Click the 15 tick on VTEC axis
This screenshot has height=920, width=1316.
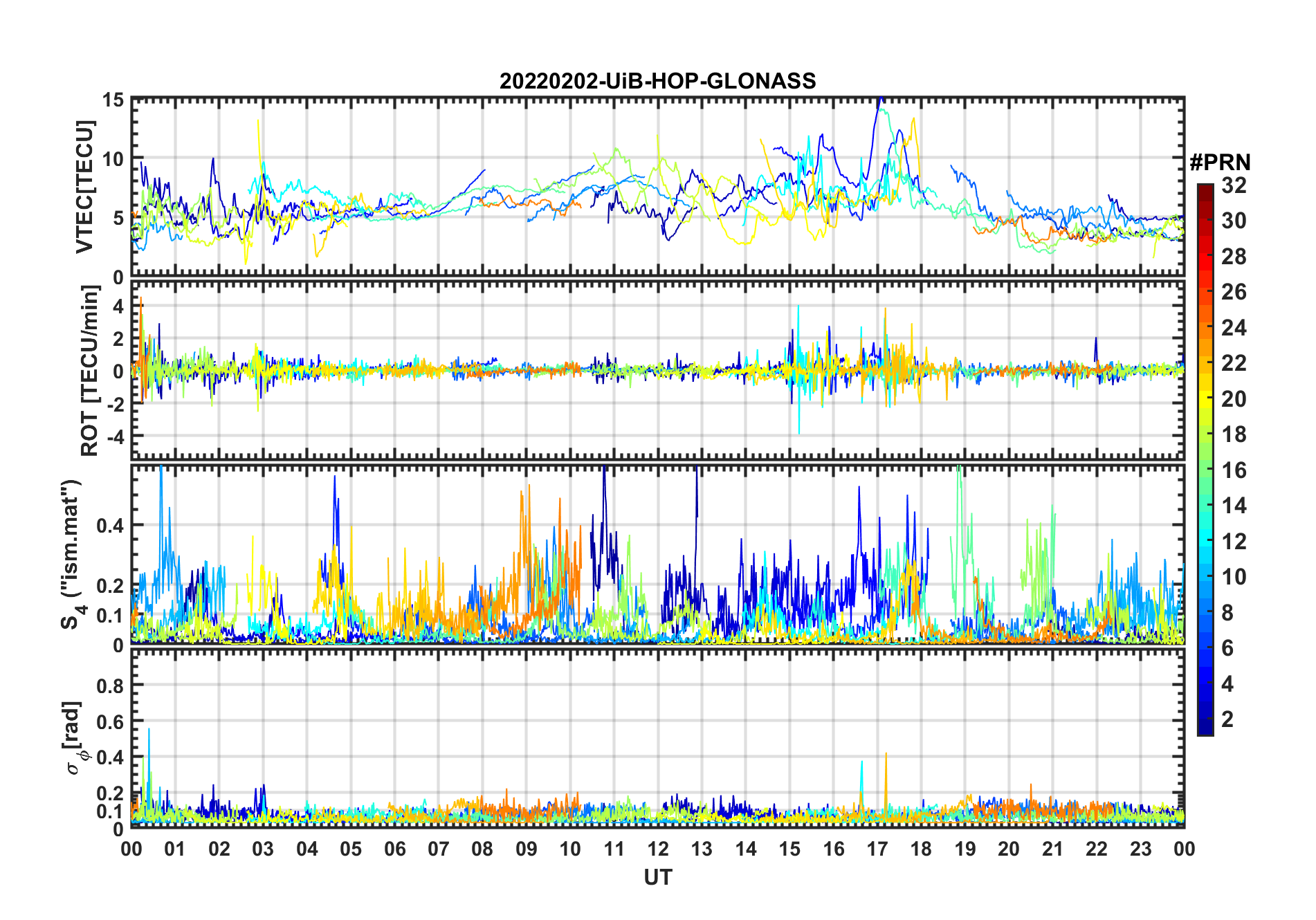[113, 100]
